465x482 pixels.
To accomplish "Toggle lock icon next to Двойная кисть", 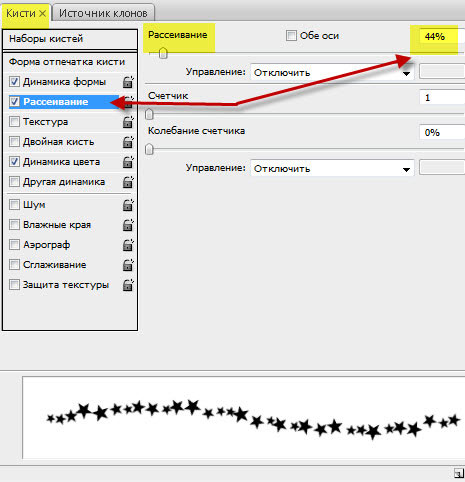I will coord(128,142).
